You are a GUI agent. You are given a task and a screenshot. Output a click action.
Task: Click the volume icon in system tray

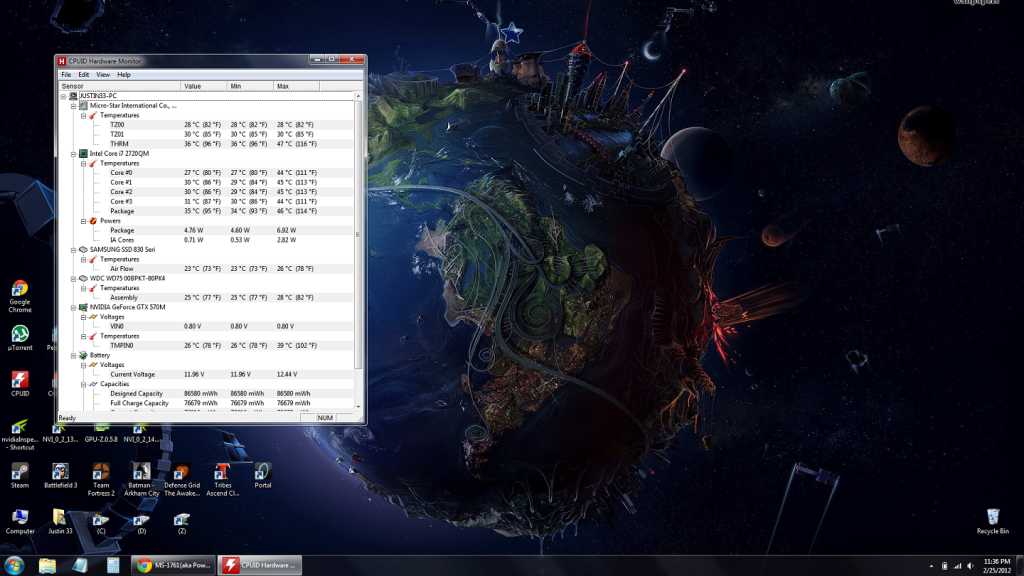pos(970,566)
